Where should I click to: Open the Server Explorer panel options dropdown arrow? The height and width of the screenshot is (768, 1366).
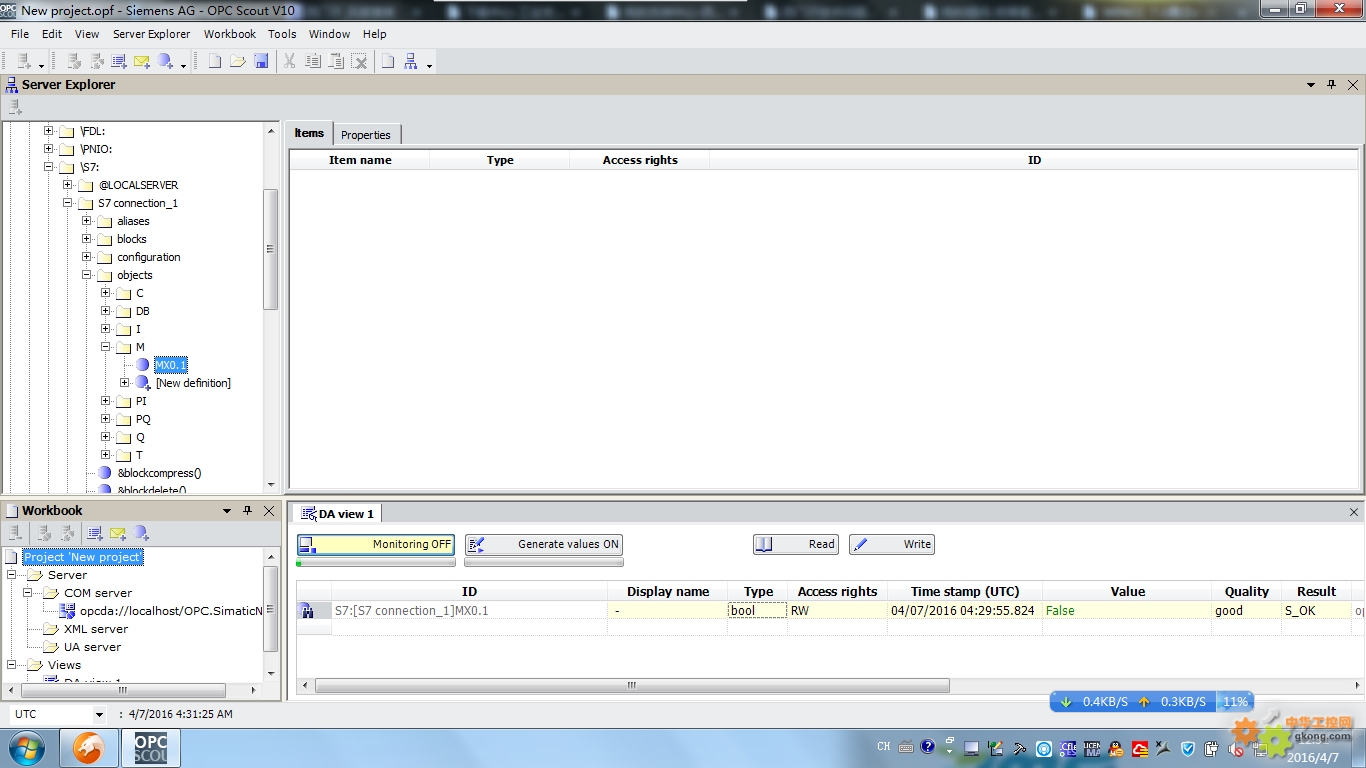1311,85
